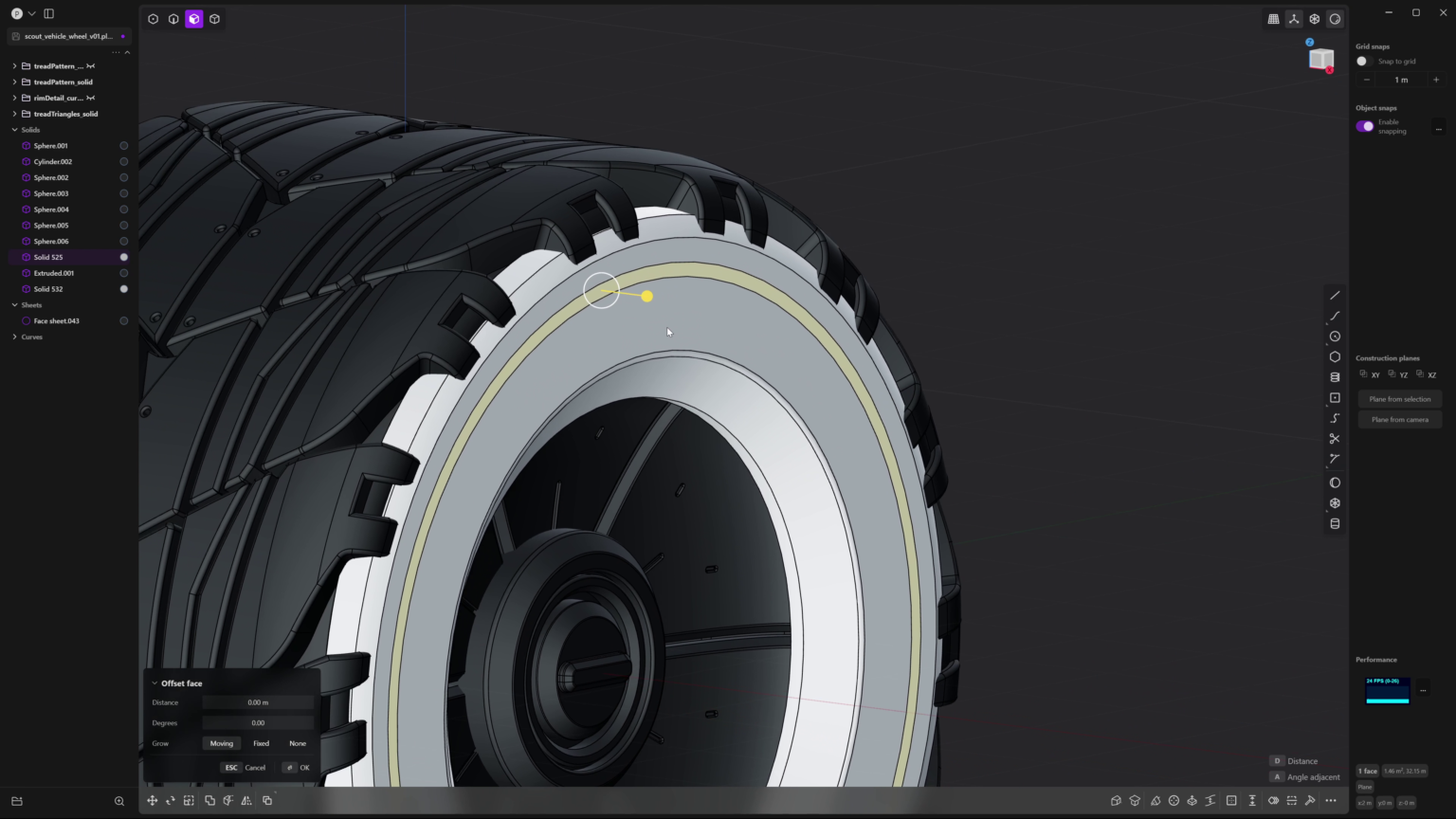Toggle visibility dot for Sphere.004
This screenshot has height=819, width=1456.
[123, 209]
